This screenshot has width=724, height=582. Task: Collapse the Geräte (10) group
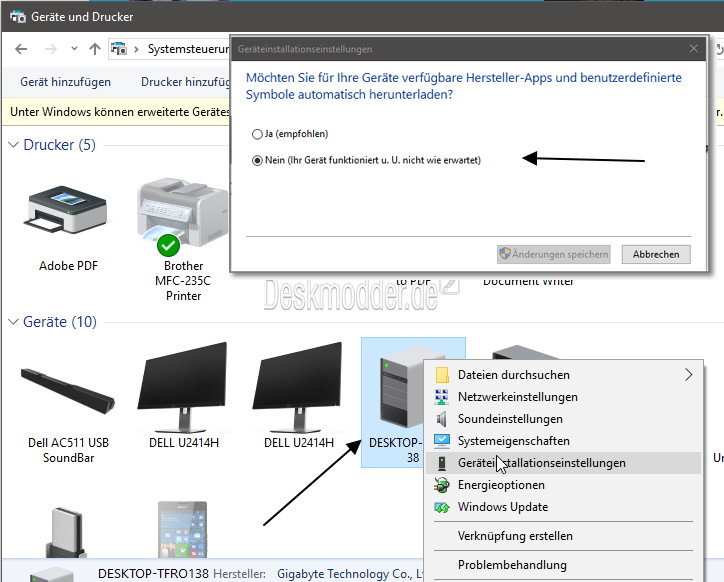point(13,322)
